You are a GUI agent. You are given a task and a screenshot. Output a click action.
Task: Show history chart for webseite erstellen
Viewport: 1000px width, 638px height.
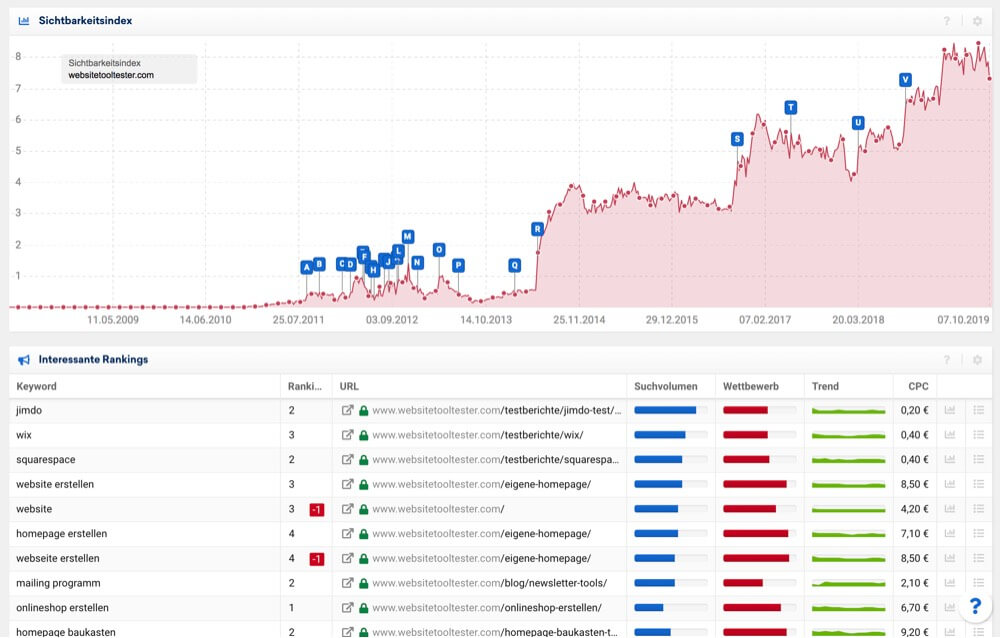pyautogui.click(x=950, y=558)
